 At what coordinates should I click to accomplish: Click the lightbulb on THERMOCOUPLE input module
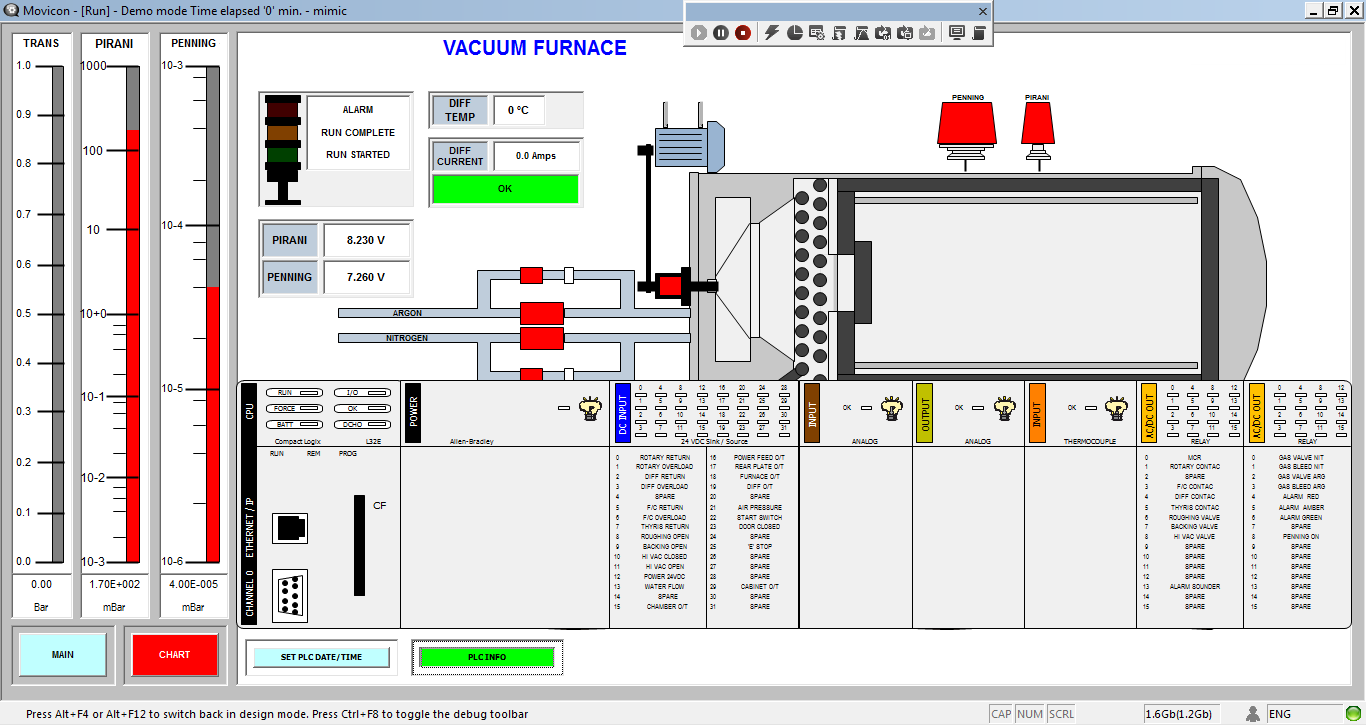(x=1115, y=407)
